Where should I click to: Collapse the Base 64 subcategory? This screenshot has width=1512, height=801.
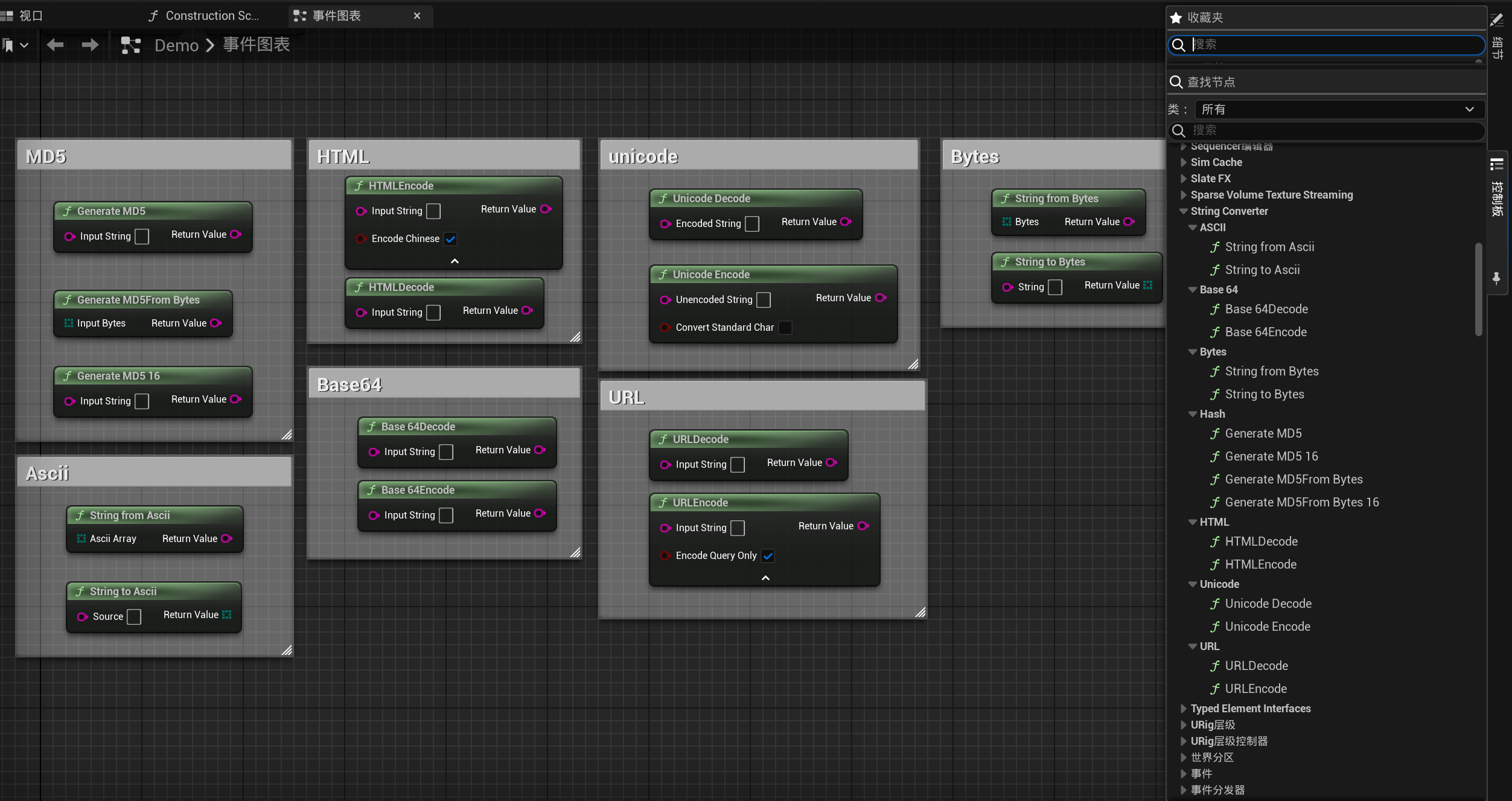click(x=1192, y=290)
